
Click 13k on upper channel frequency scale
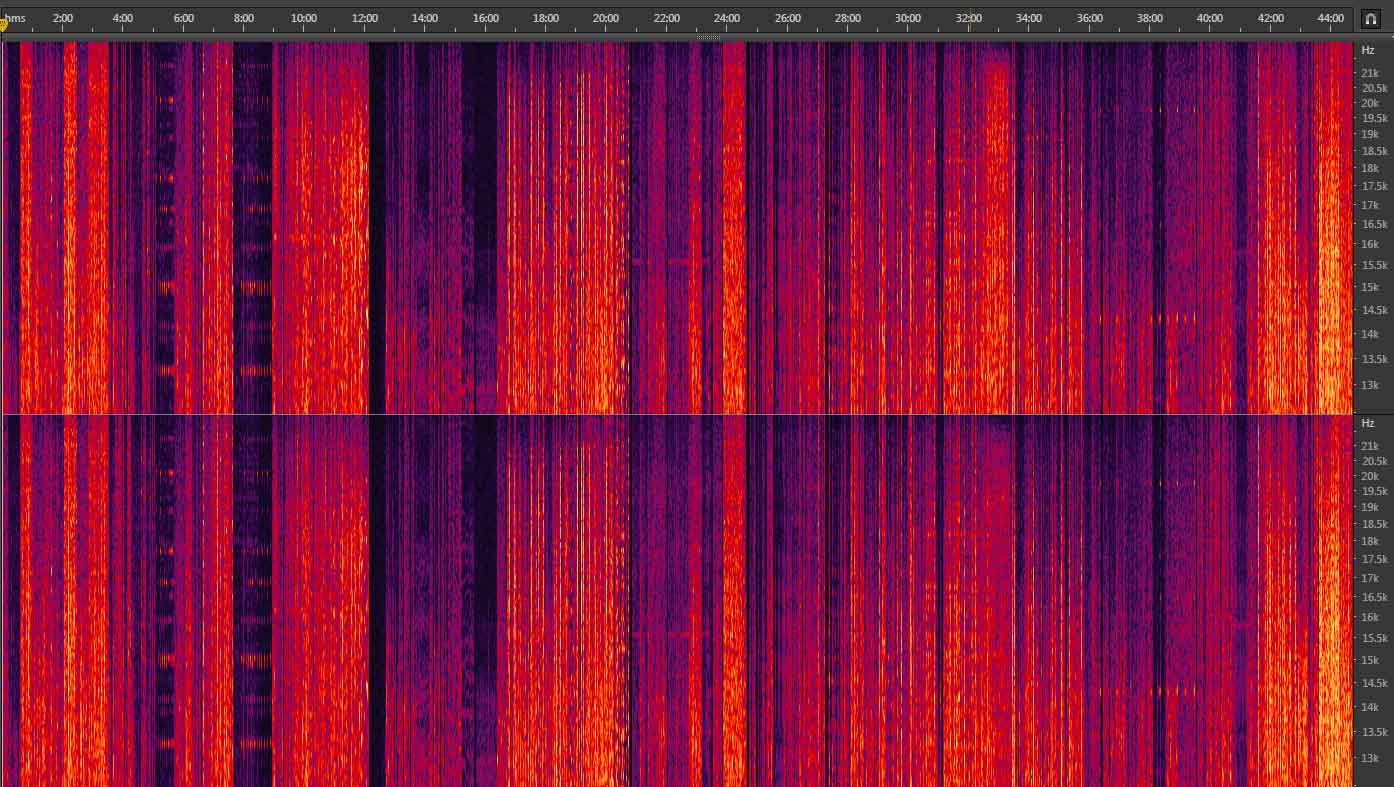coord(1370,385)
